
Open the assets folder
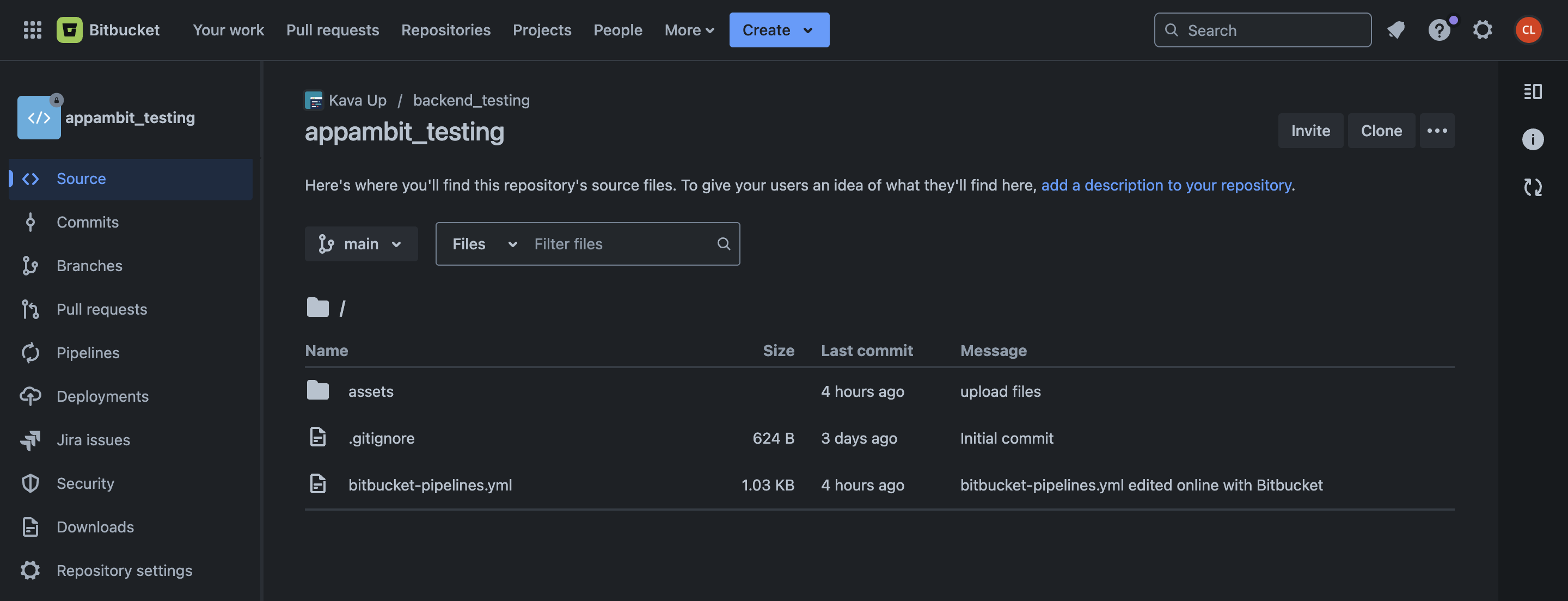(x=370, y=391)
